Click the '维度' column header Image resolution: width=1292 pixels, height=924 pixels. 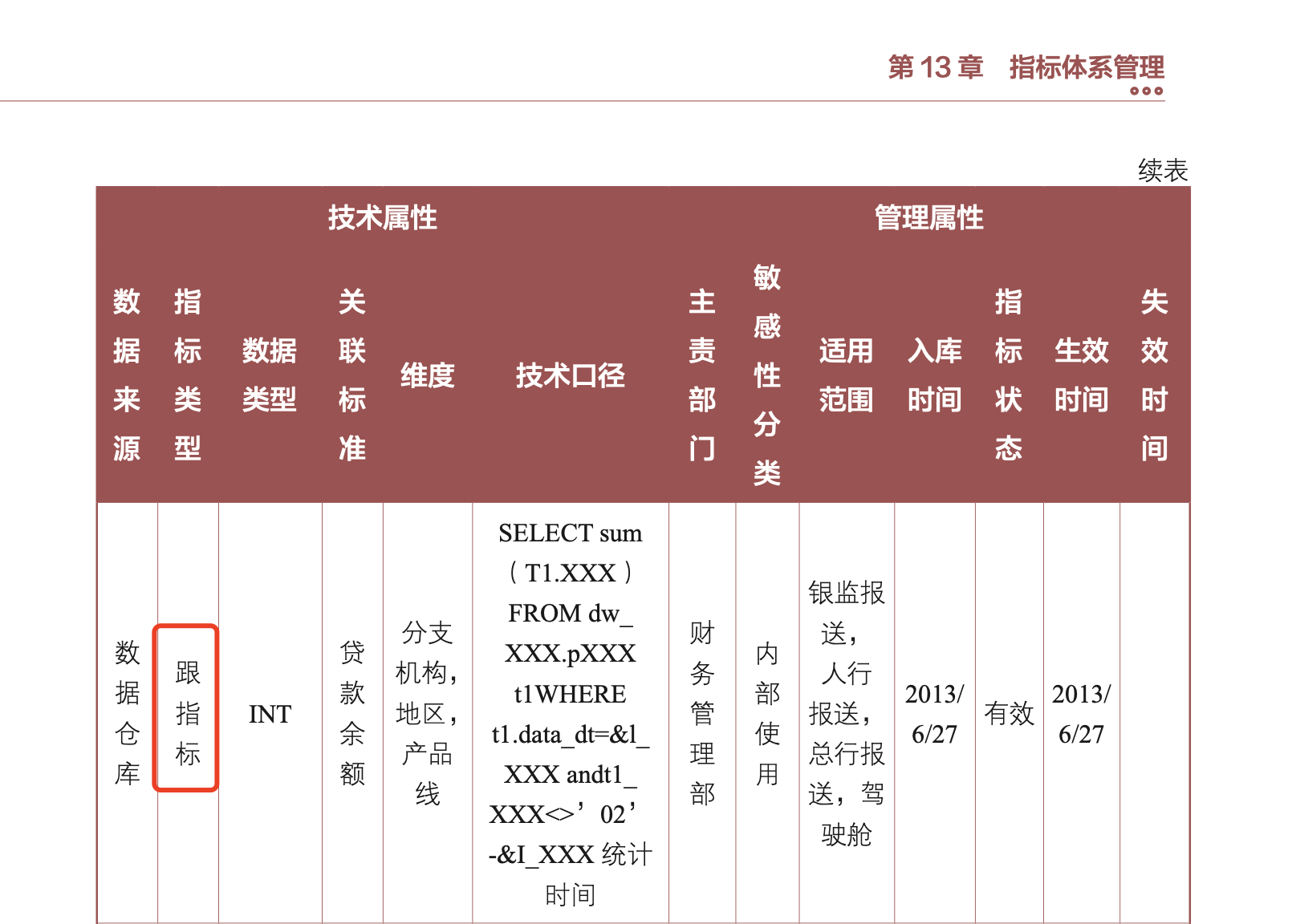point(427,375)
